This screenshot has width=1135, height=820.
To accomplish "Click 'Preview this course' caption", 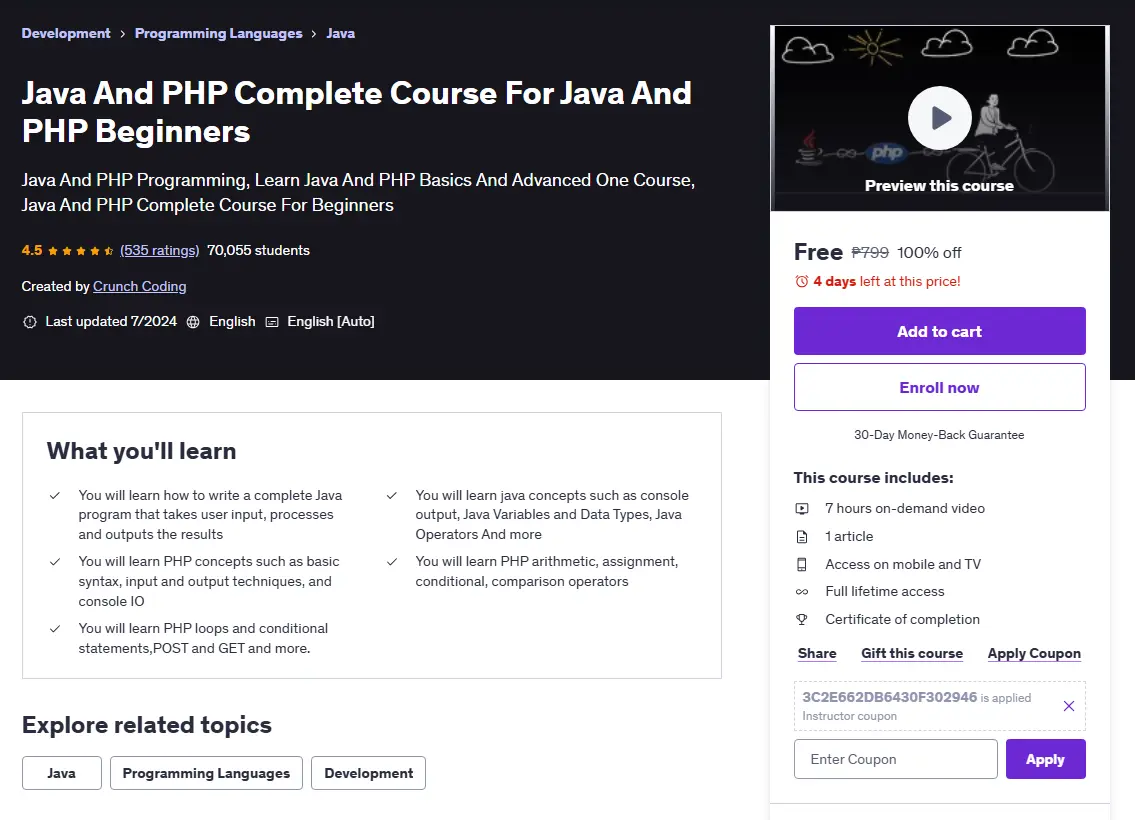I will tap(940, 186).
